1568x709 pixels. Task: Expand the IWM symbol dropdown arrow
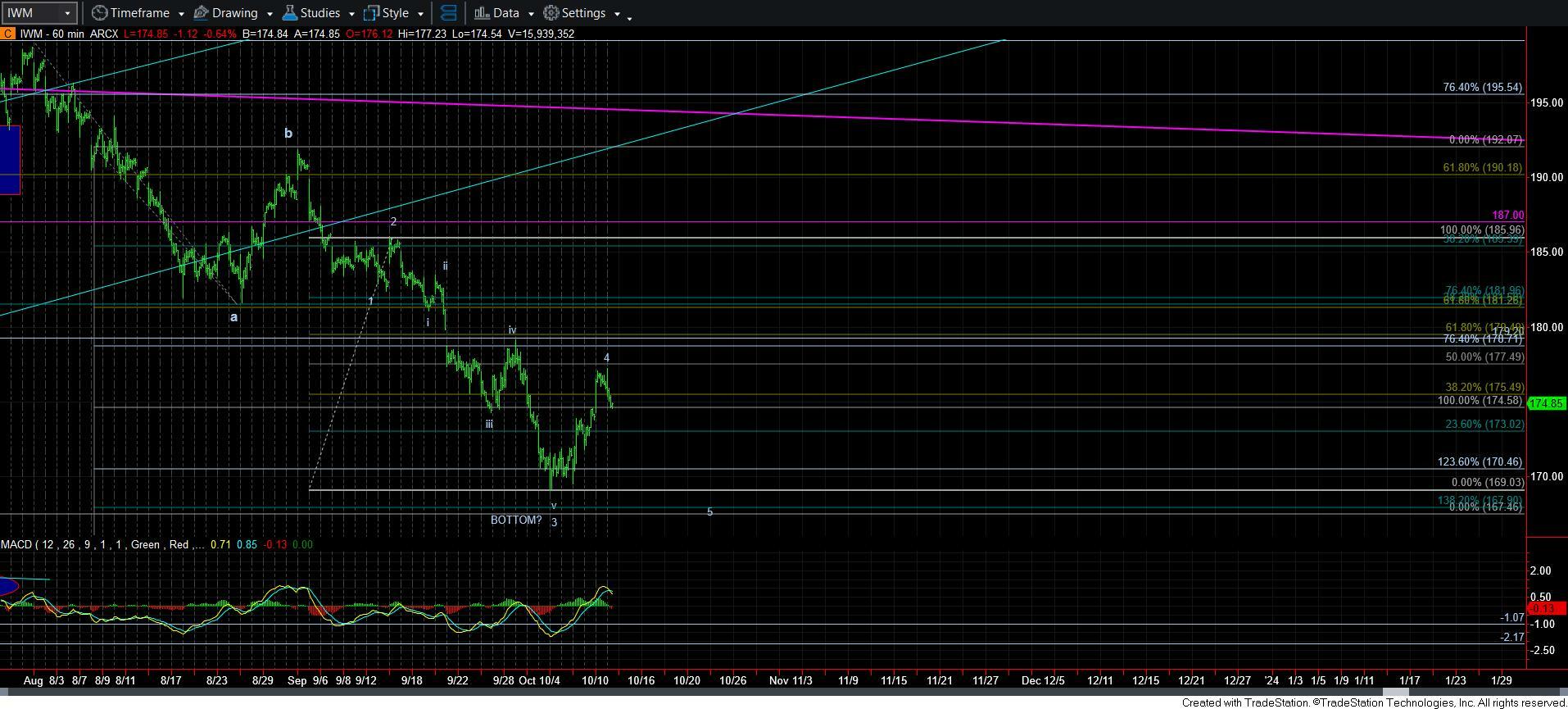[x=68, y=13]
